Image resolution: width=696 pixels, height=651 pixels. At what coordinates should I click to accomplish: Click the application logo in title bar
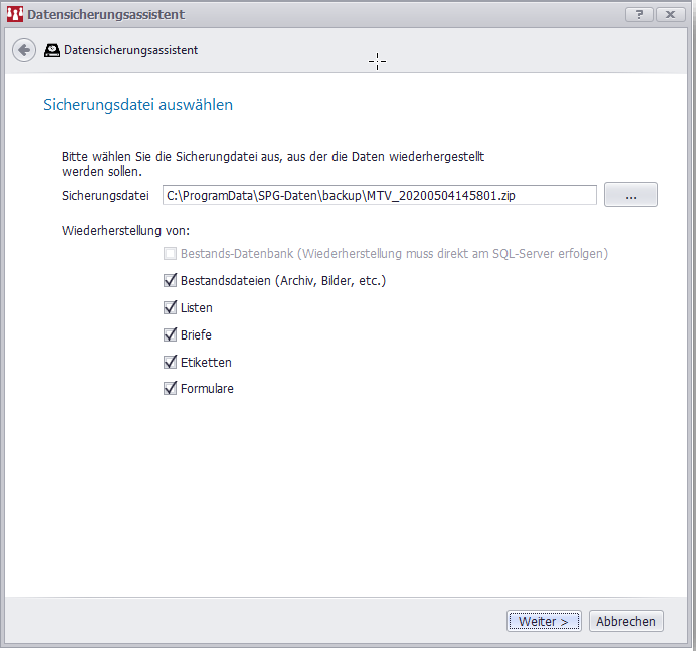click(14, 15)
